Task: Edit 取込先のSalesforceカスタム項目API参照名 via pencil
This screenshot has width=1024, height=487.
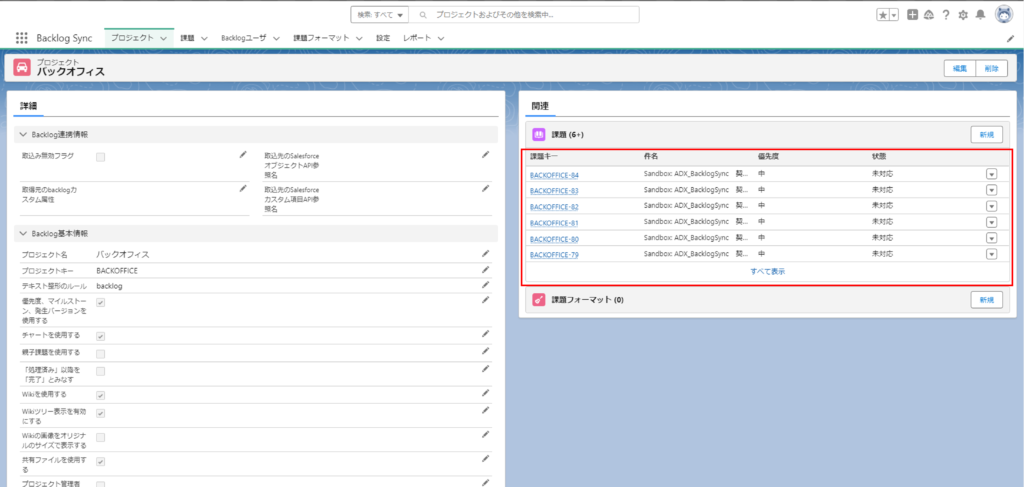Action: pos(485,188)
